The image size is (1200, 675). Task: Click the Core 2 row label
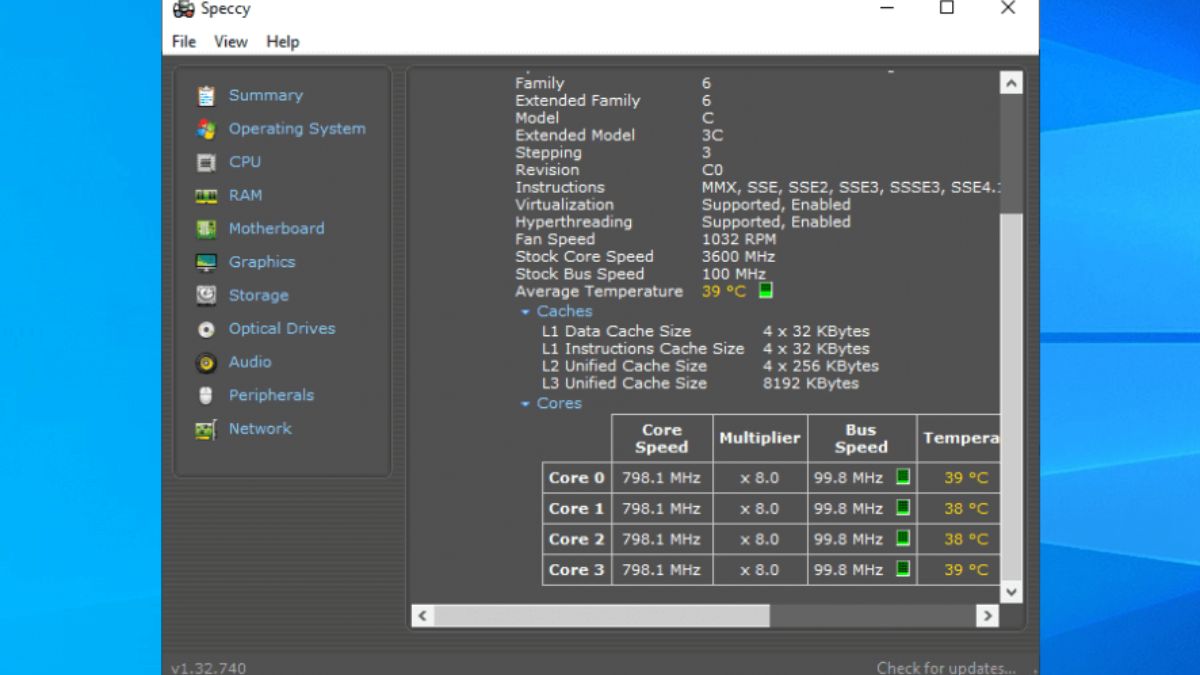(x=577, y=539)
